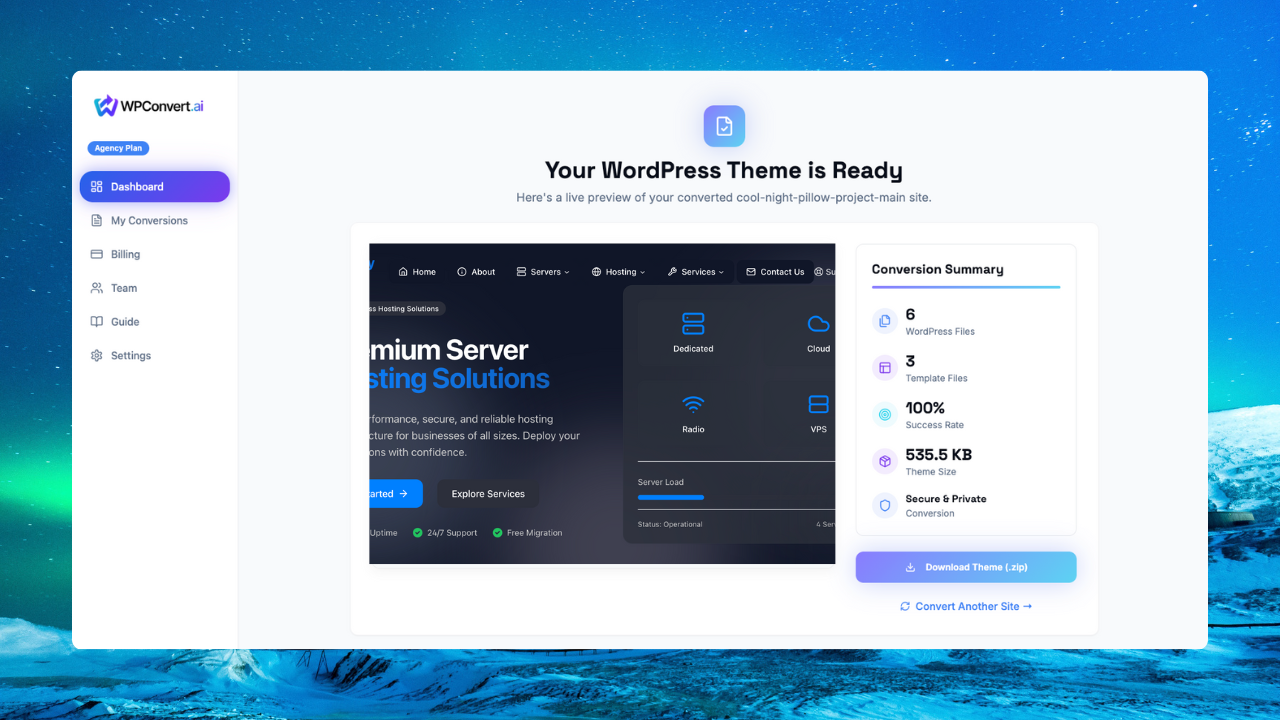Viewport: 1280px width, 720px height.
Task: Click the Explore Services button
Action: (x=488, y=494)
